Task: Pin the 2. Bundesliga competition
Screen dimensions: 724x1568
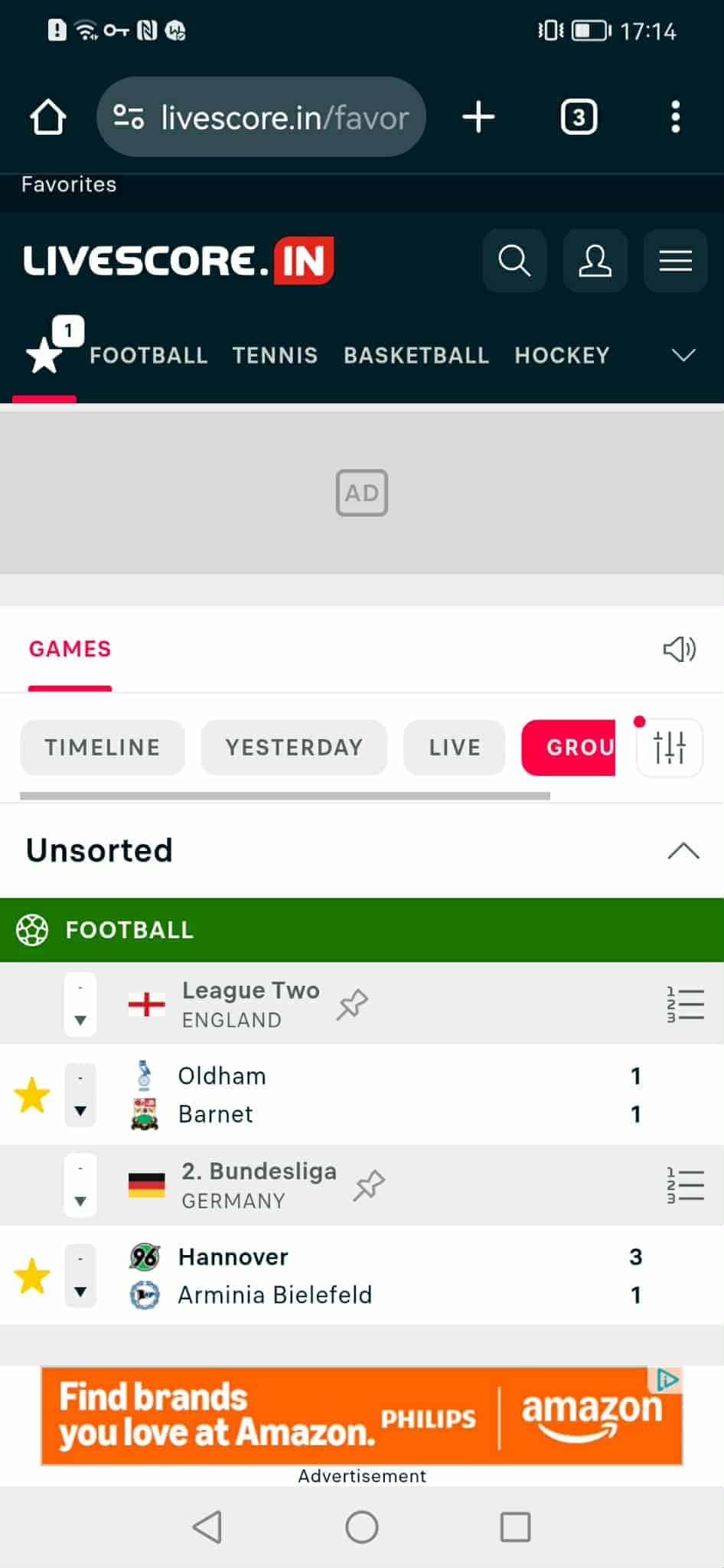Action: point(370,1185)
